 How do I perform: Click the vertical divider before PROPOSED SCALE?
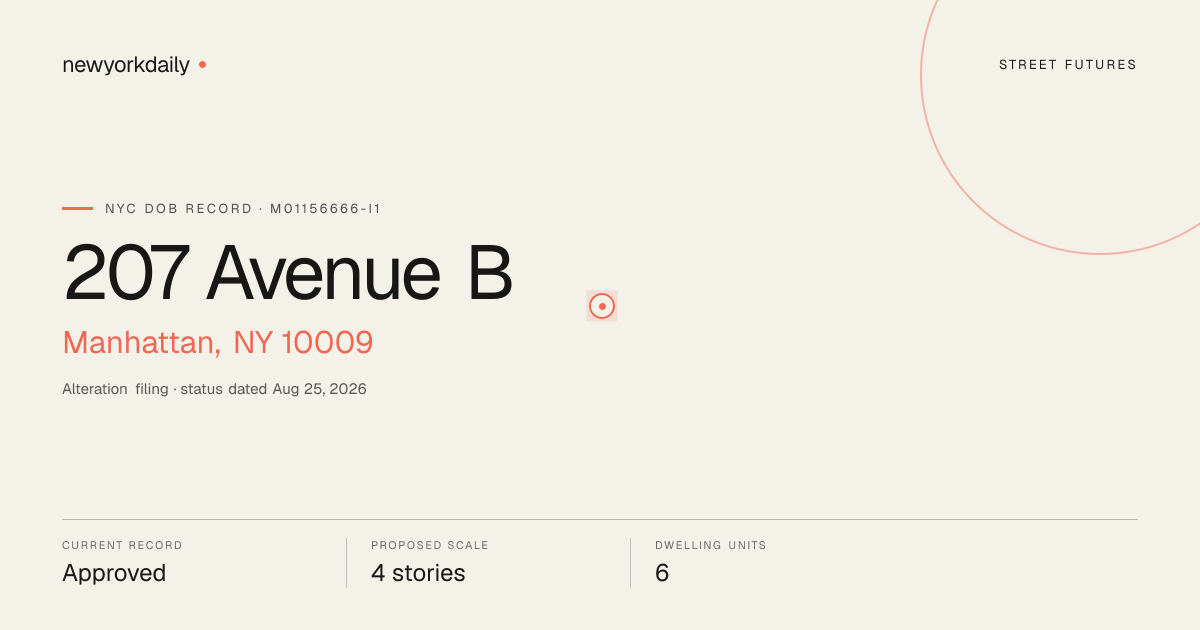click(346, 563)
